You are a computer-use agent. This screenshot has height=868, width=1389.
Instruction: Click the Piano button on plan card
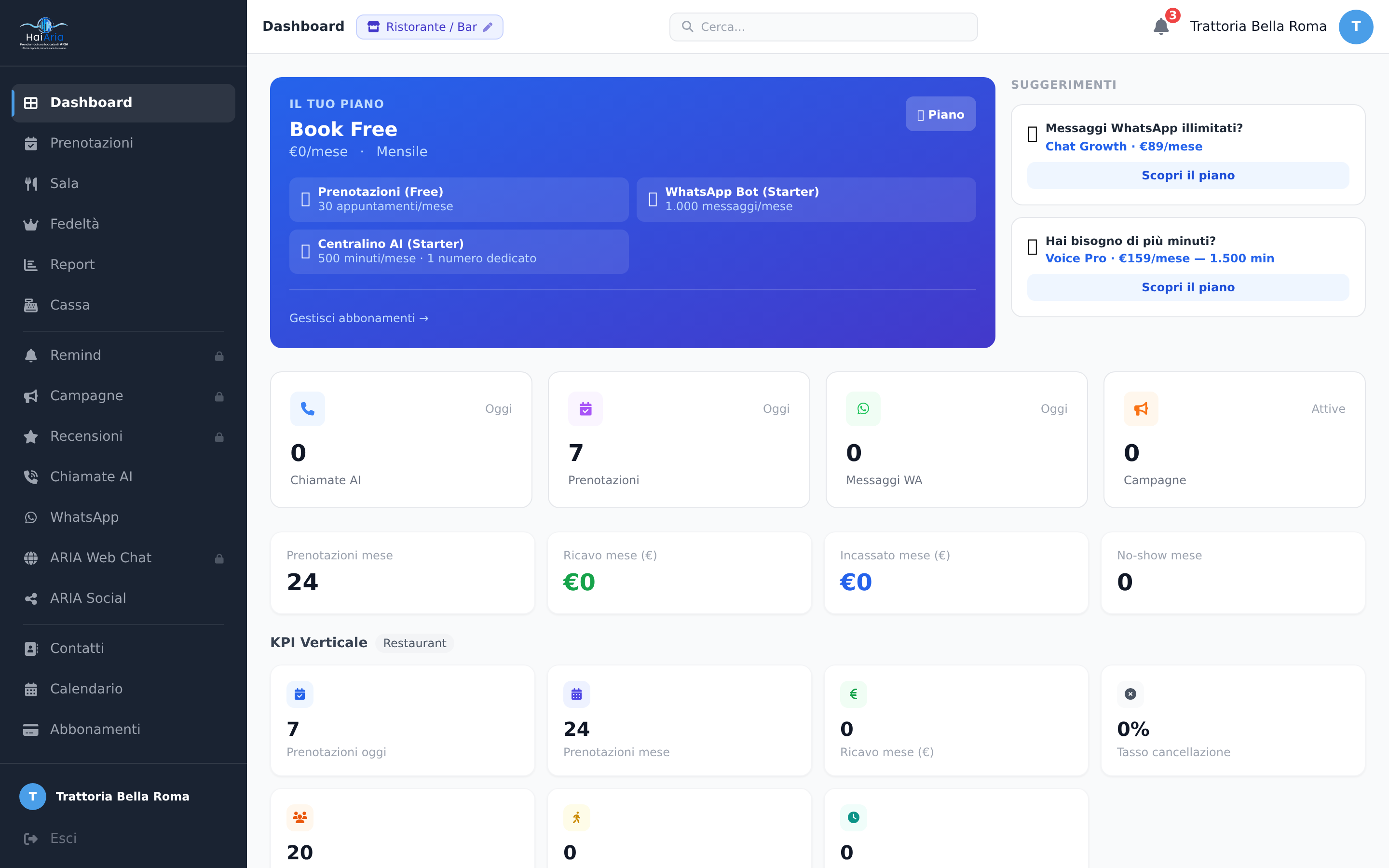(x=940, y=114)
